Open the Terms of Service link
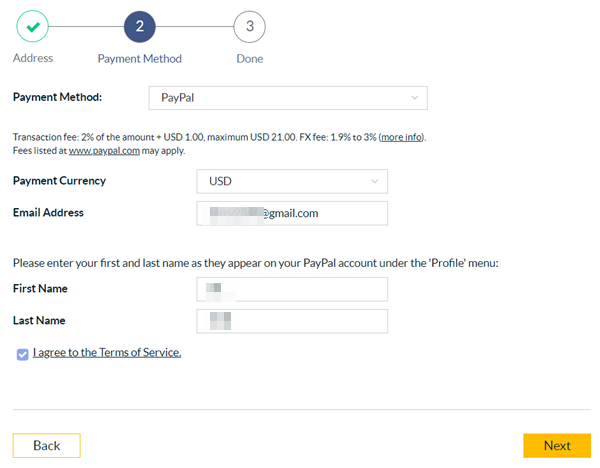600x468 pixels. pos(107,352)
